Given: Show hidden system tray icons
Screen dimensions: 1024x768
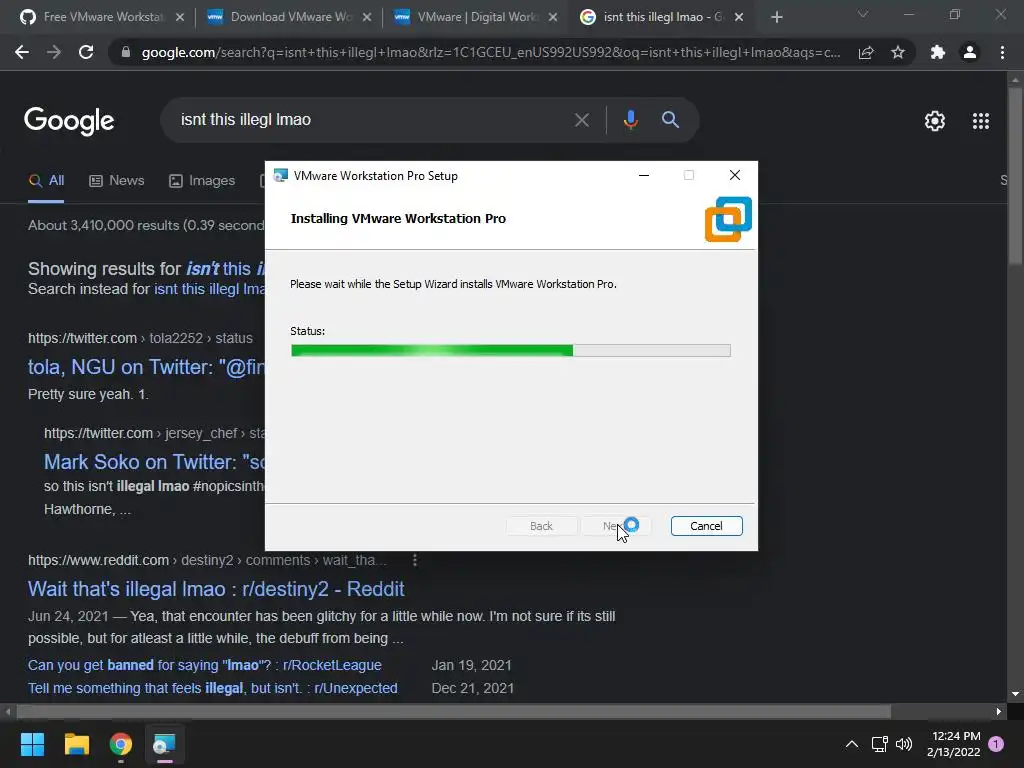Looking at the screenshot, I should point(852,744).
